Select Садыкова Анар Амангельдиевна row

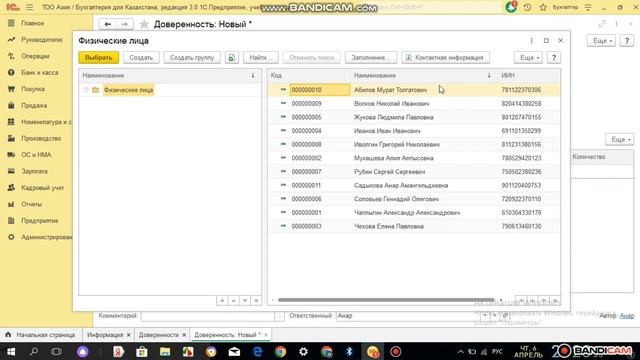pos(414,185)
